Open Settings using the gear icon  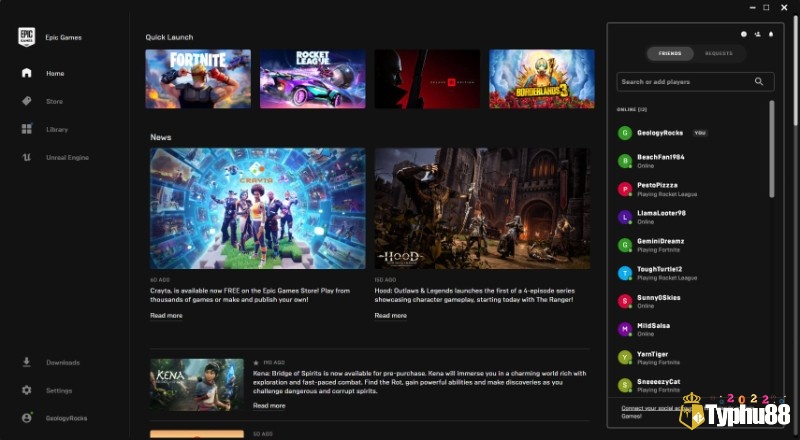(27, 390)
